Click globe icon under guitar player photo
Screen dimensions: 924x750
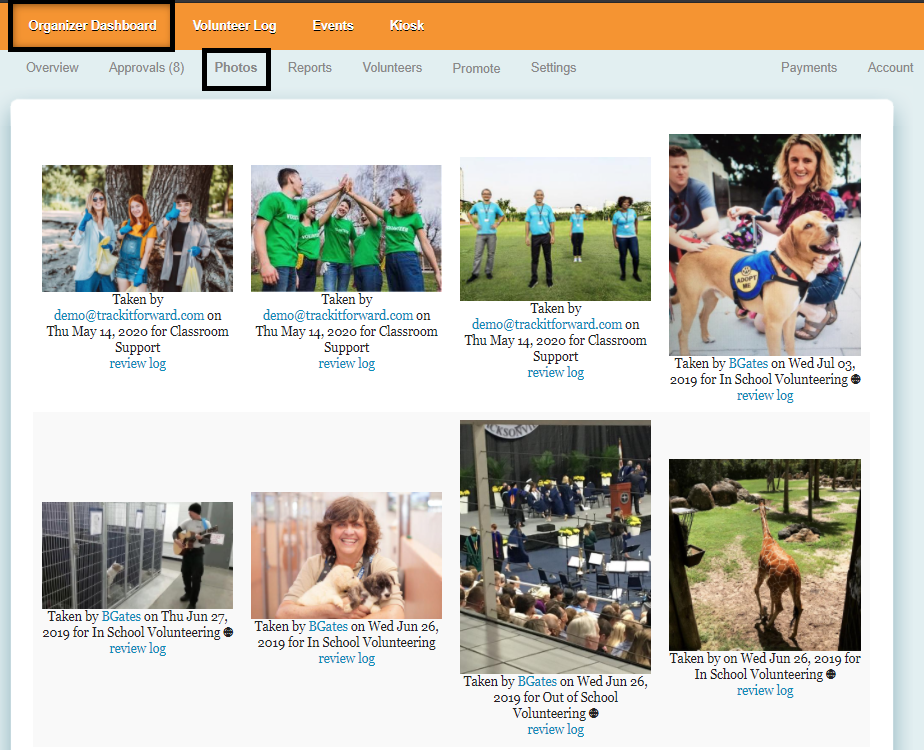tap(228, 633)
